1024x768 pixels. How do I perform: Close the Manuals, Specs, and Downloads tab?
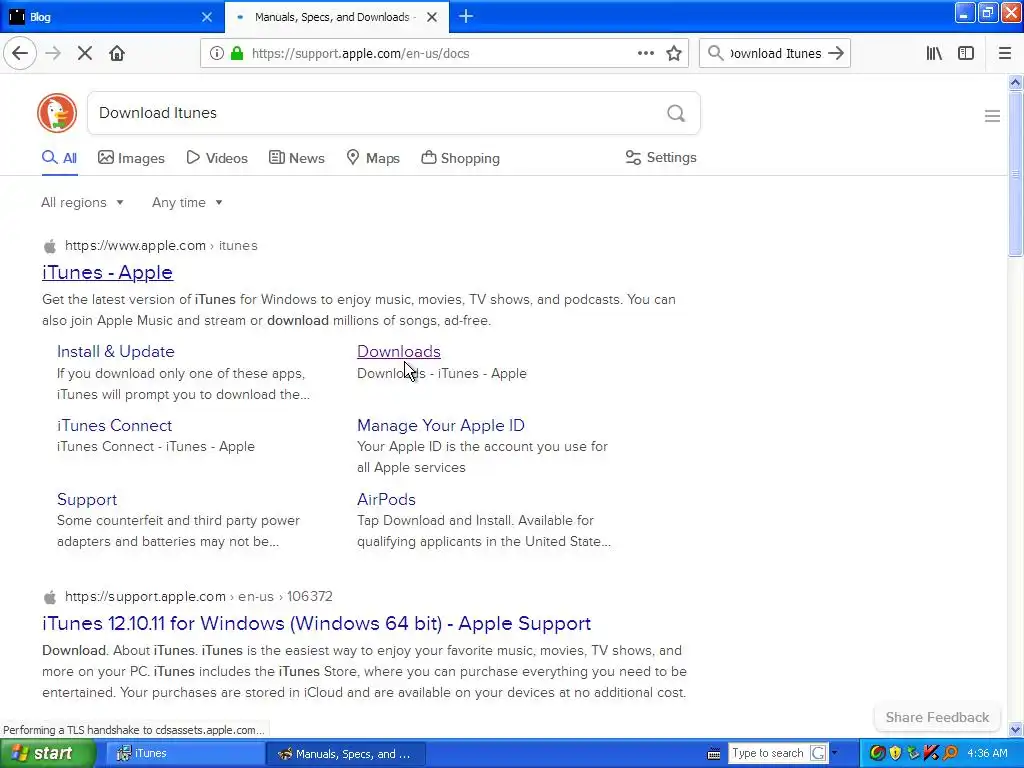pyautogui.click(x=432, y=17)
